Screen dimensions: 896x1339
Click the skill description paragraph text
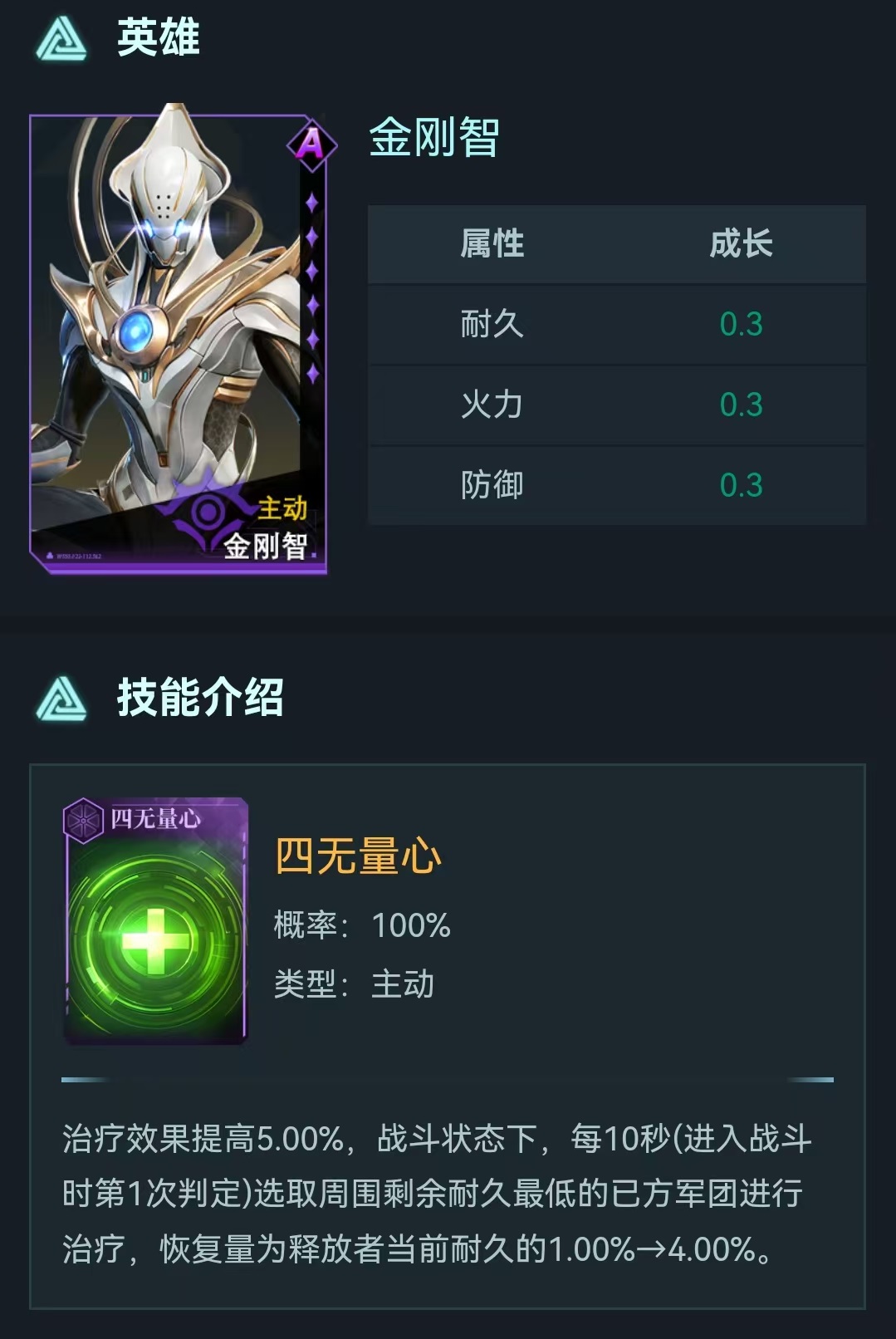437,1194
